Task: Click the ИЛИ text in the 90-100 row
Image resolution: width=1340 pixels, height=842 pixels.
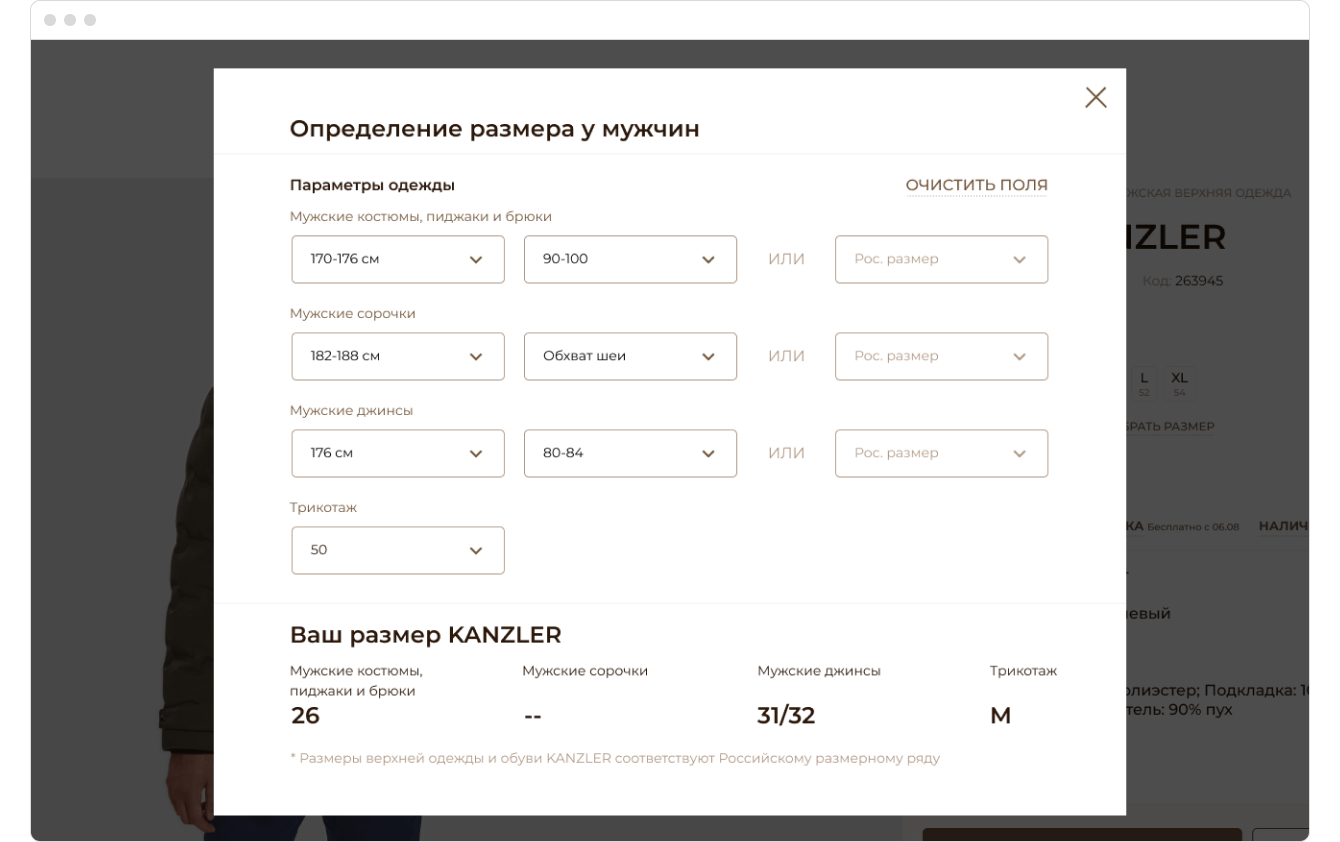Action: [x=786, y=259]
